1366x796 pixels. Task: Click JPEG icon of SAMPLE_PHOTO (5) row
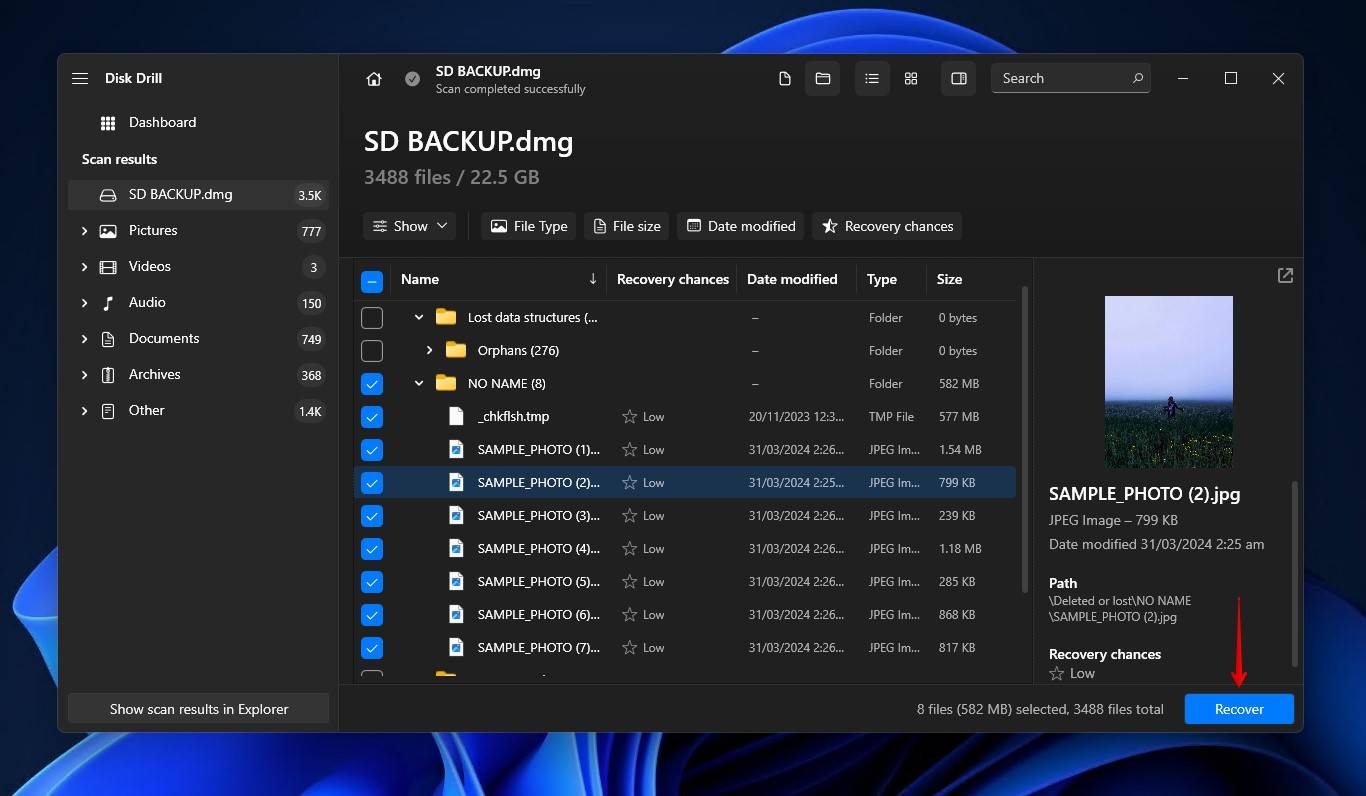click(456, 581)
